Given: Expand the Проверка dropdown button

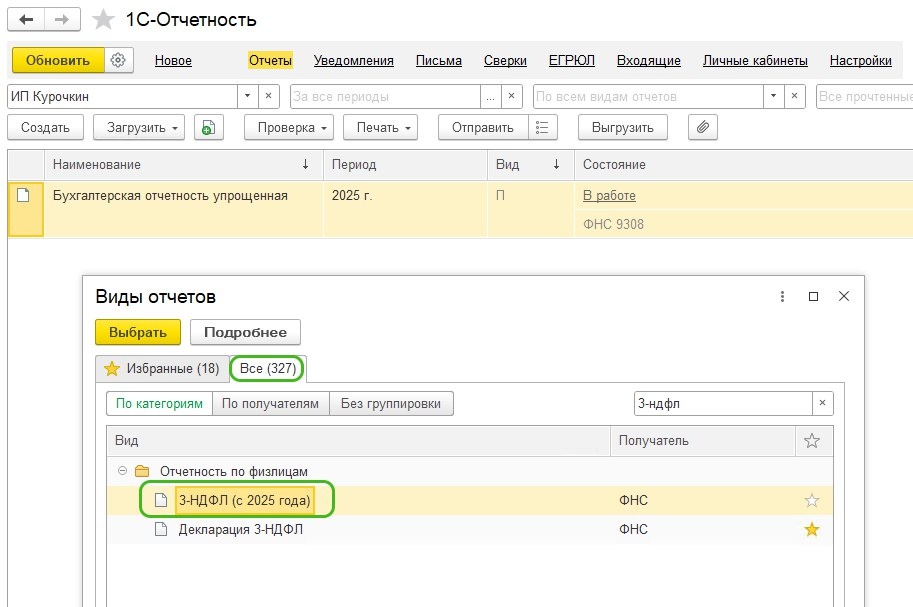Looking at the screenshot, I should click(x=289, y=128).
